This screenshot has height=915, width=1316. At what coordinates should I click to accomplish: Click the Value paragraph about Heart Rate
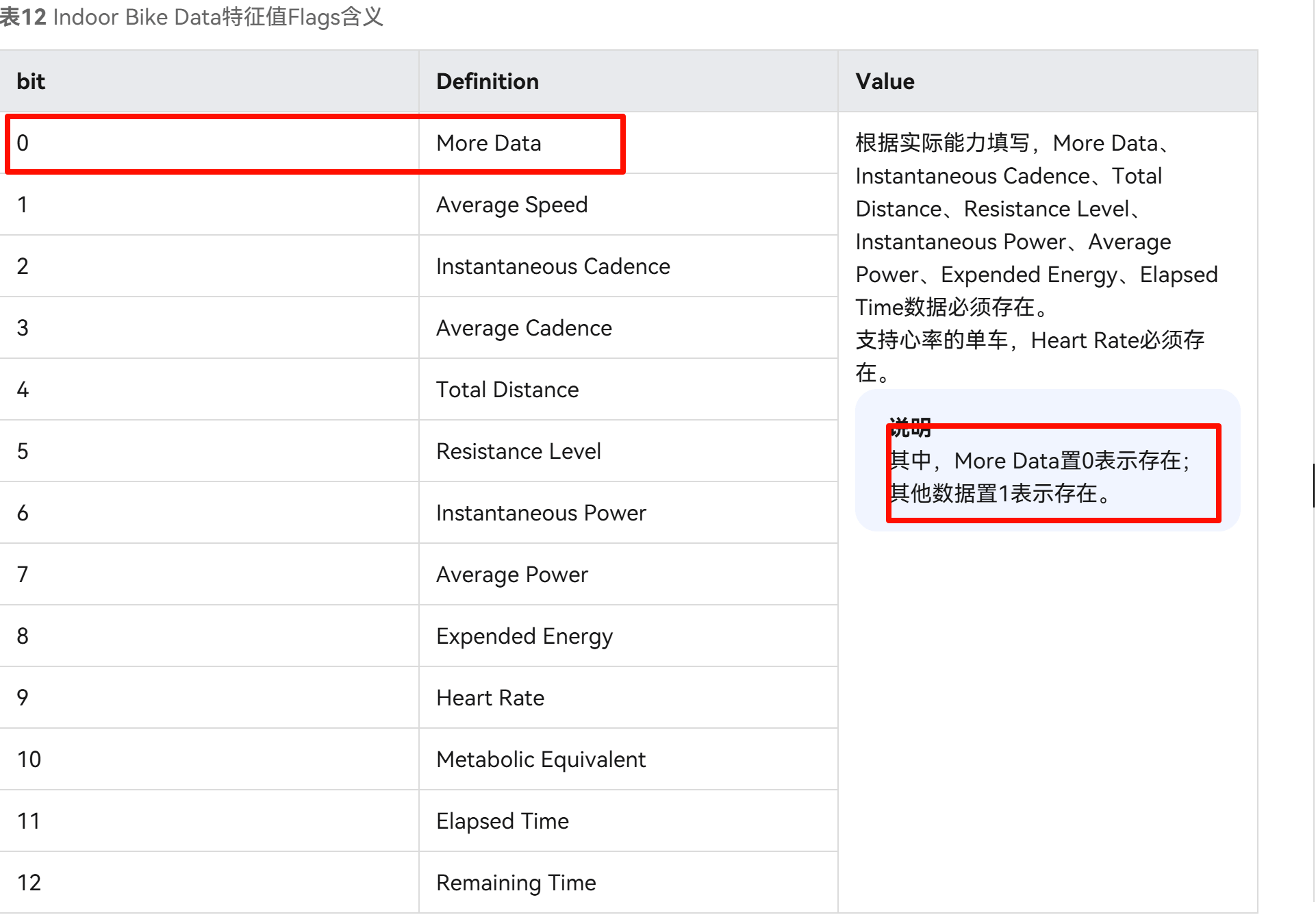tap(1029, 340)
